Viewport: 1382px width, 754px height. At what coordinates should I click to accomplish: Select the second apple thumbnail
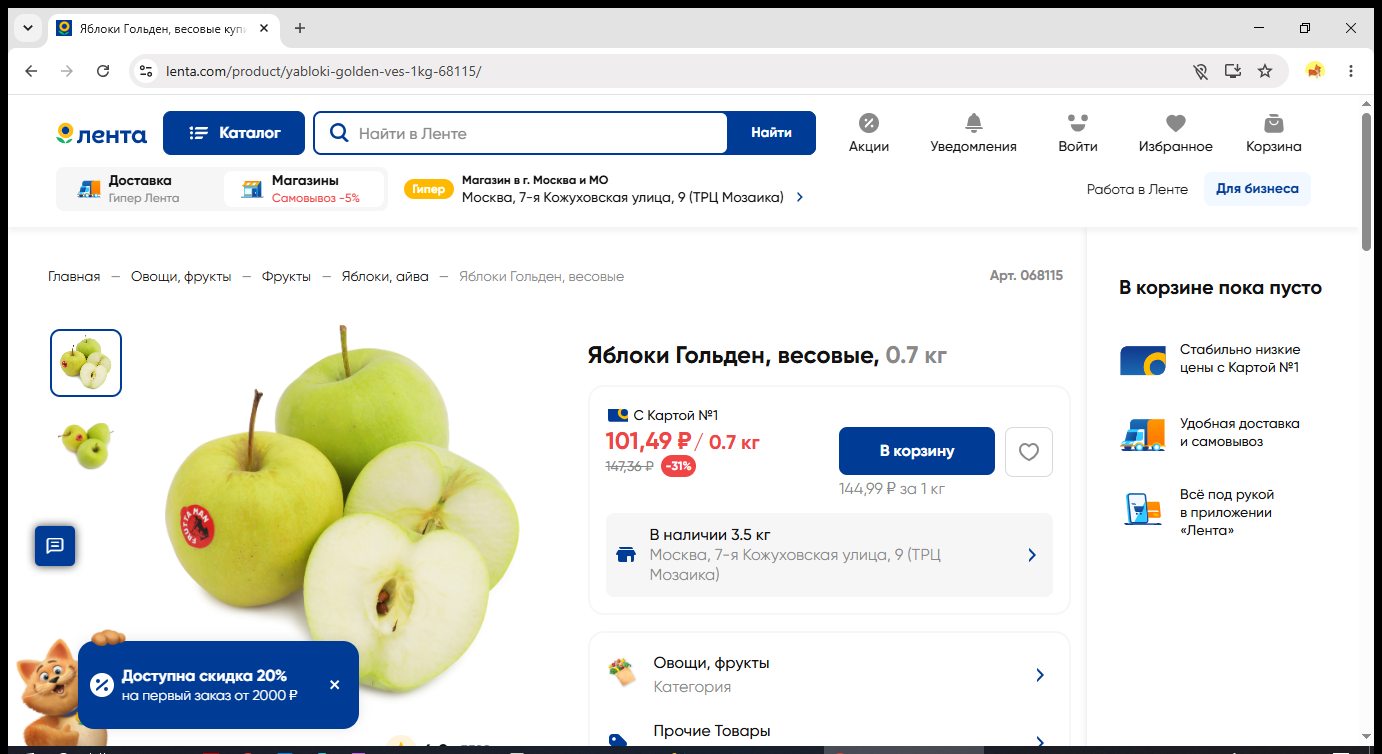(x=86, y=445)
